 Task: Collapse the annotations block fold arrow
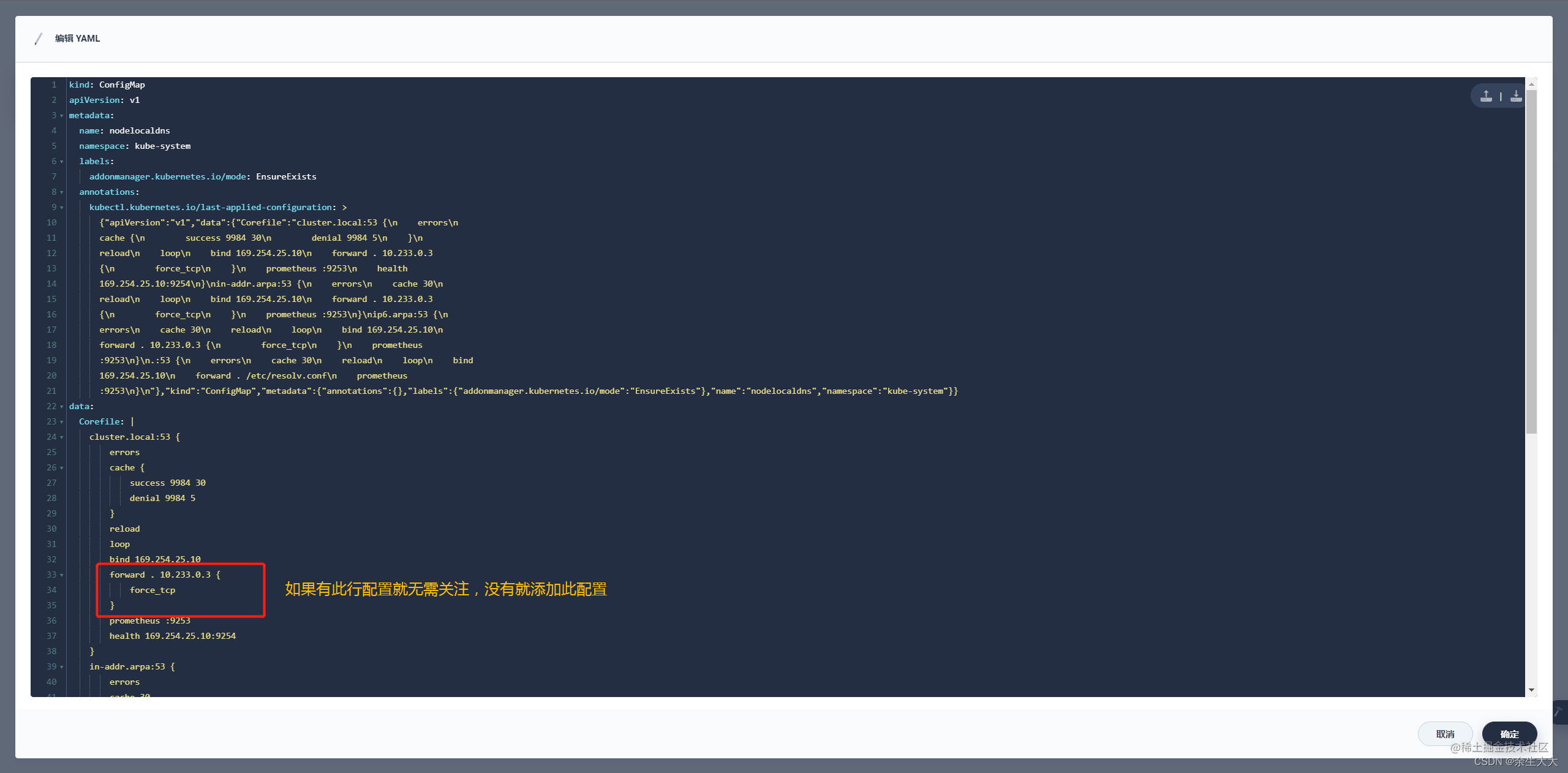click(x=62, y=192)
